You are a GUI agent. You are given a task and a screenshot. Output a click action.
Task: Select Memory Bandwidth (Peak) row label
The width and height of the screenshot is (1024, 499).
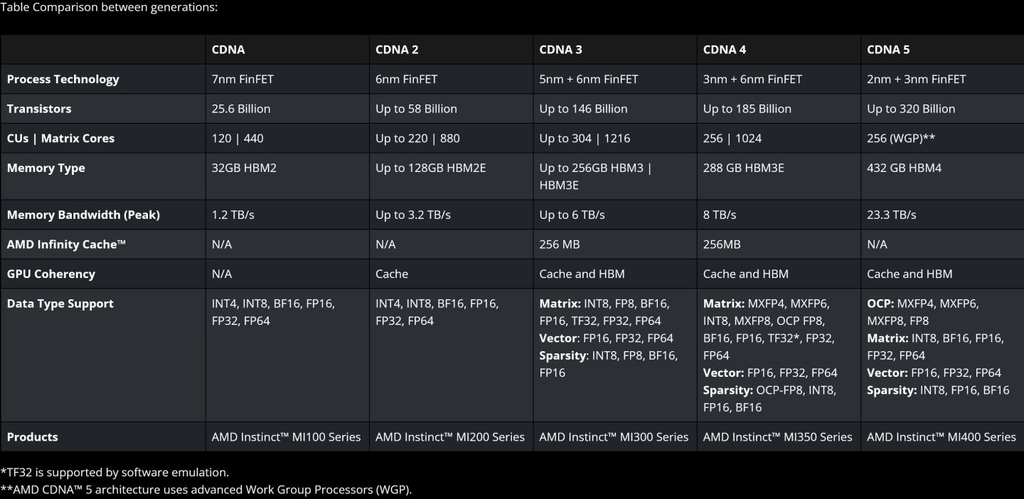[83, 215]
